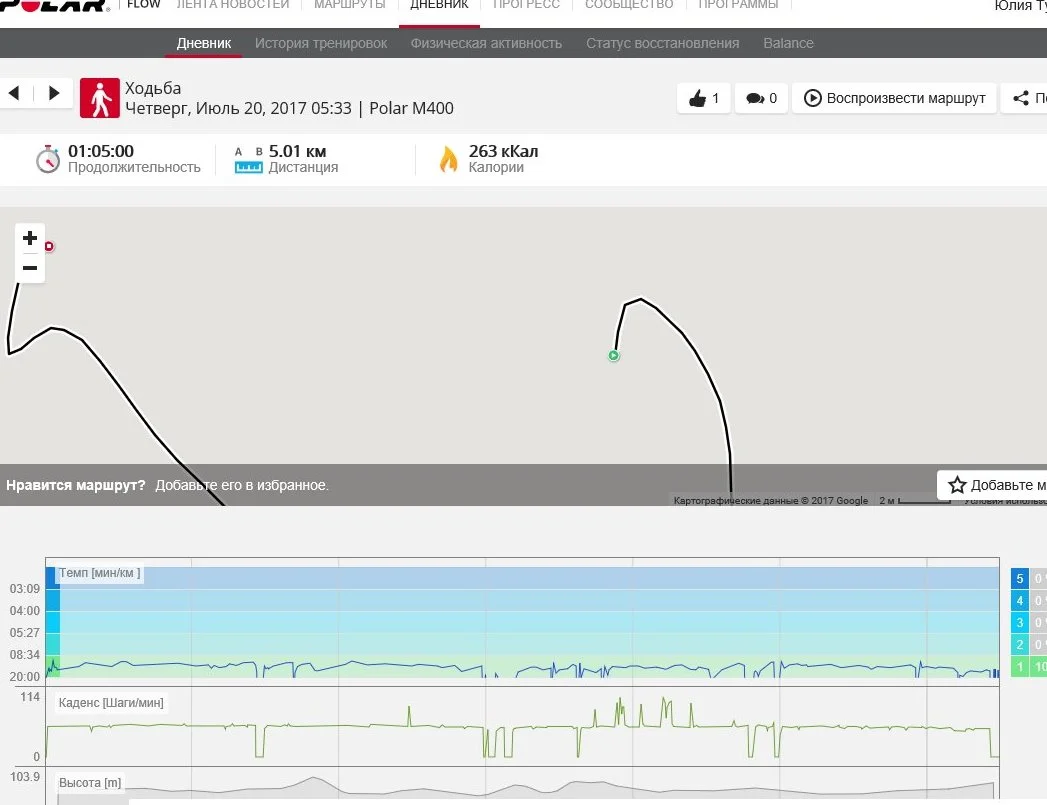Viewport: 1047px width, 805px height.
Task: Click the green route start marker
Action: point(614,356)
